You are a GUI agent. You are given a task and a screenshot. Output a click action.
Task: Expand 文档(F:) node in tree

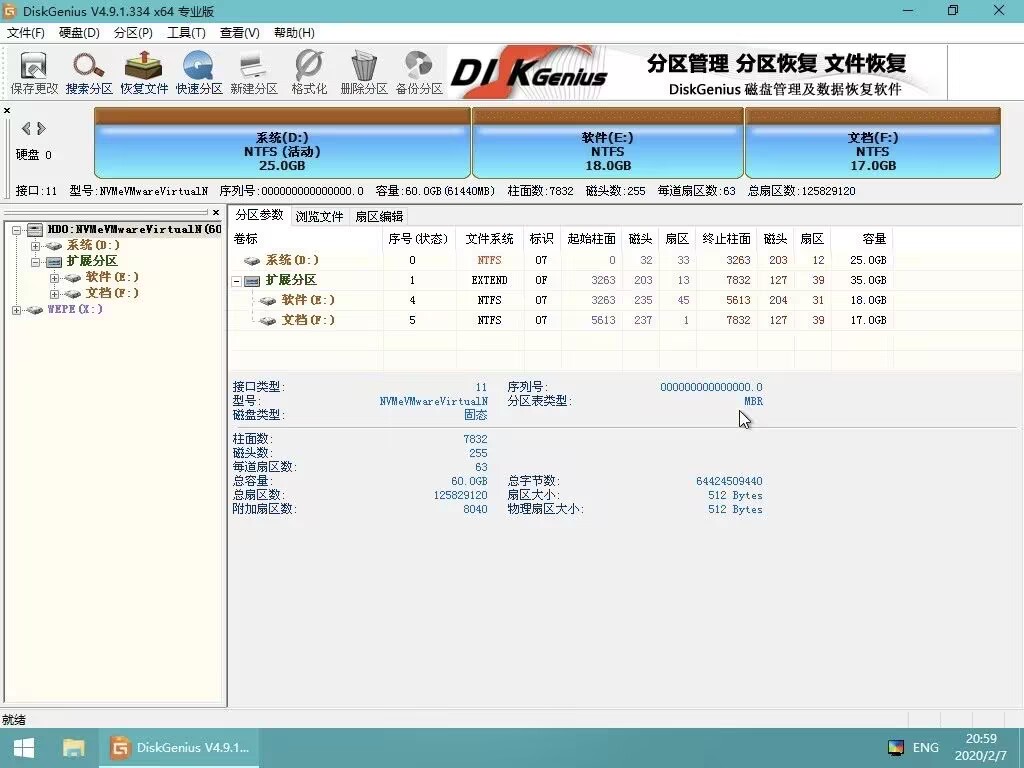tap(55, 294)
